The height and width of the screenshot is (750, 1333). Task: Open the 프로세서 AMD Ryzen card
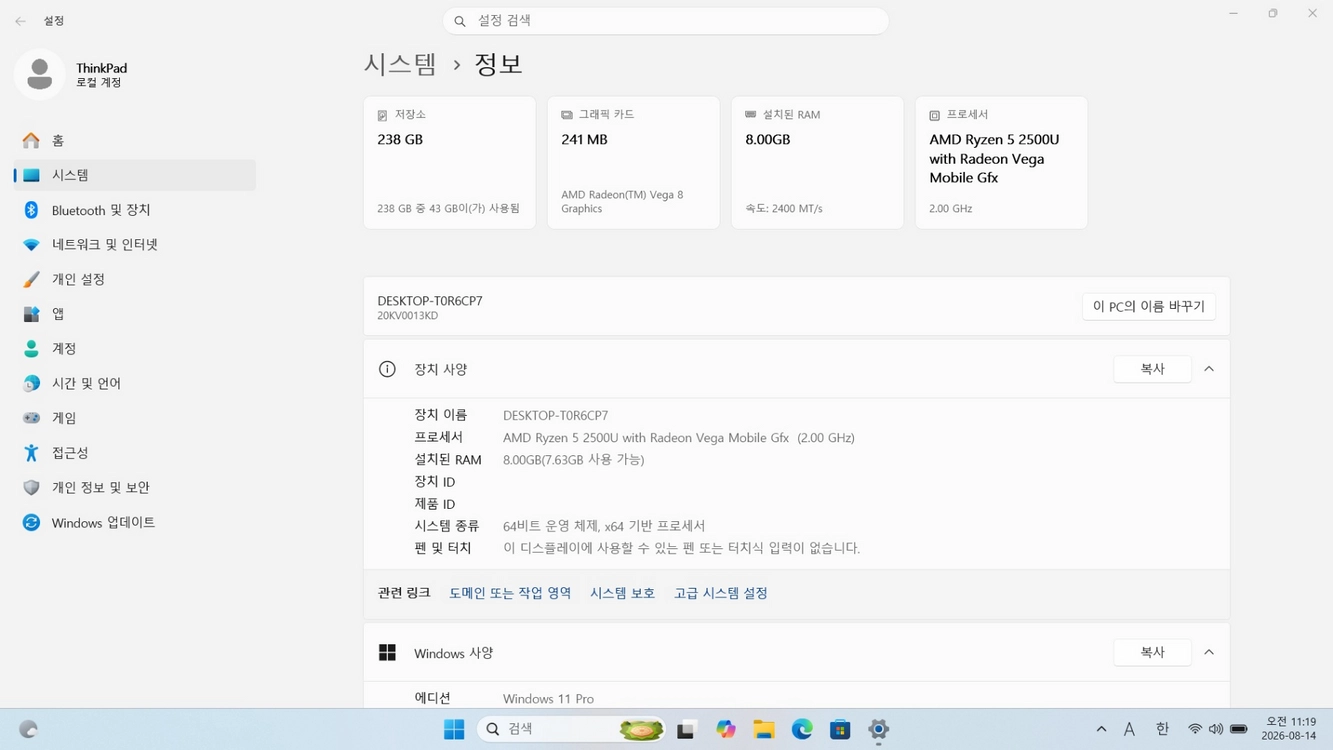[1002, 163]
